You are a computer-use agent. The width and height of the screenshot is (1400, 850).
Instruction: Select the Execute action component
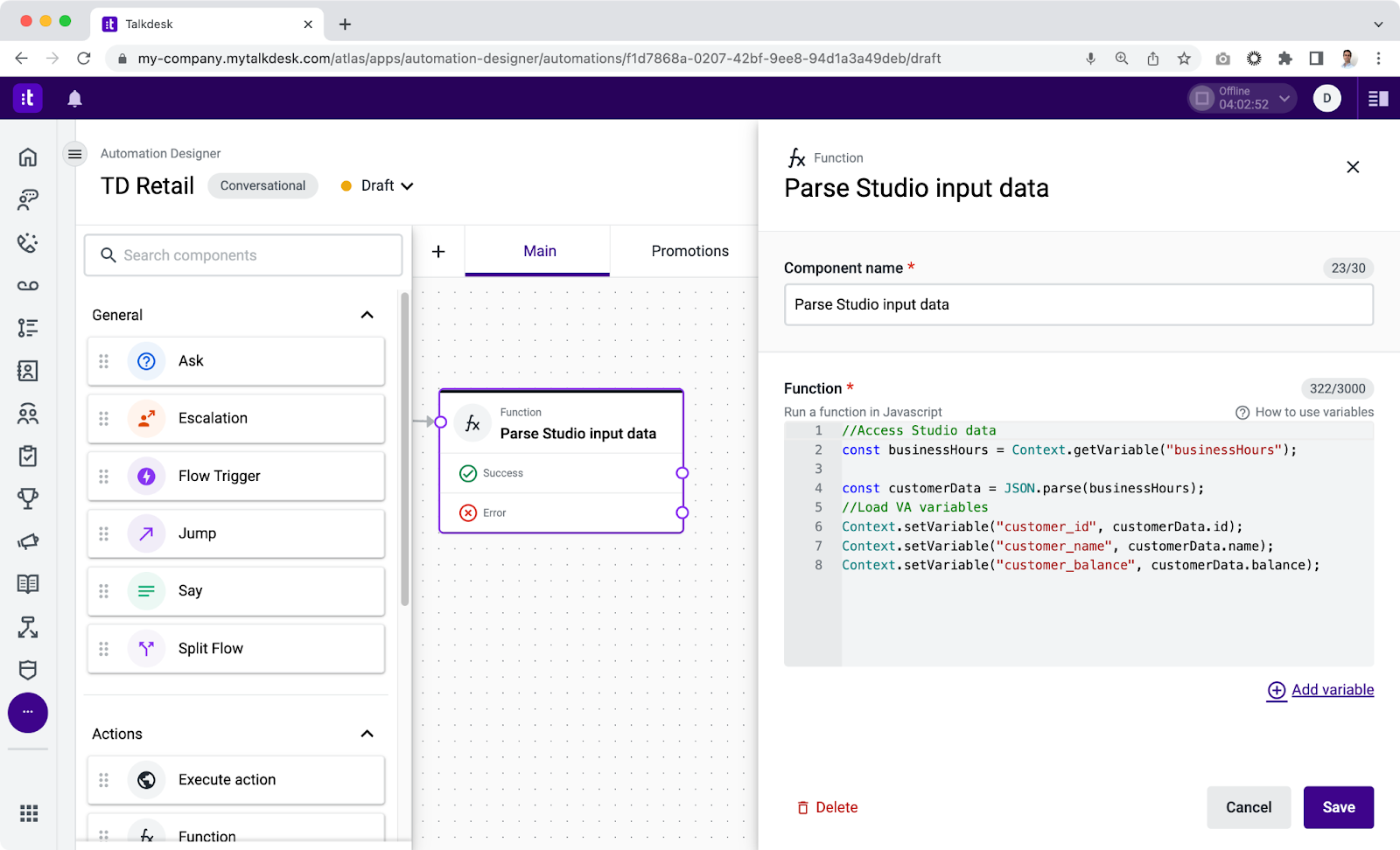(236, 780)
